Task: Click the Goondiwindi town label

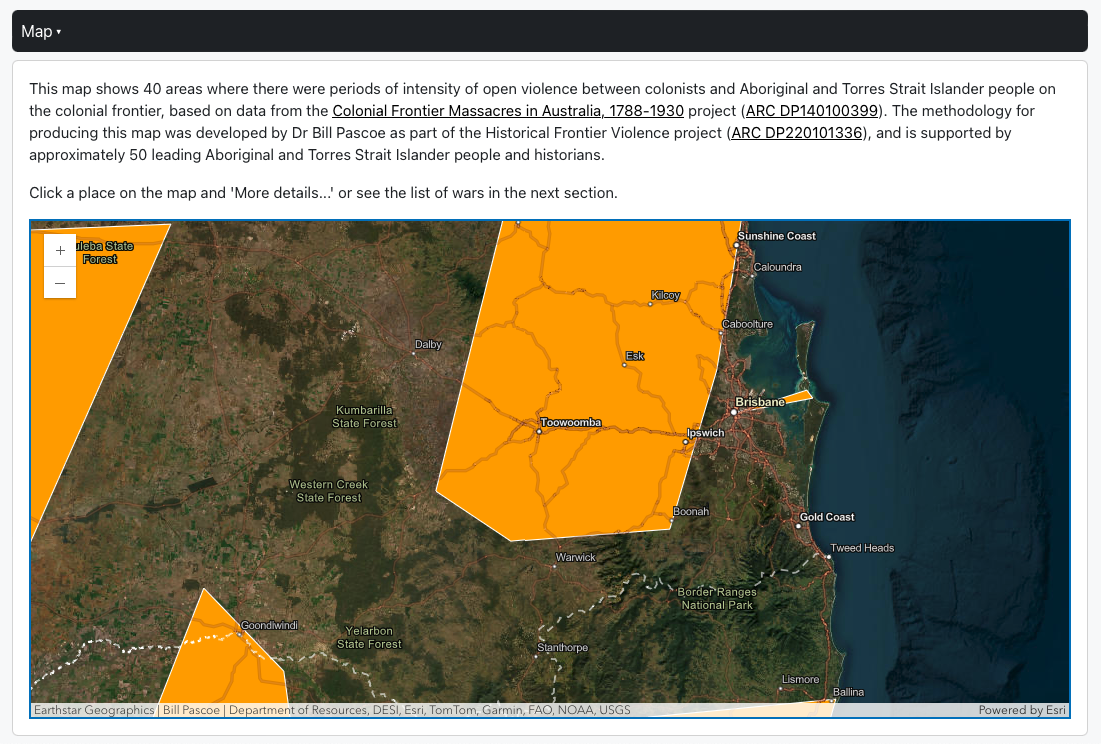Action: click(x=269, y=625)
